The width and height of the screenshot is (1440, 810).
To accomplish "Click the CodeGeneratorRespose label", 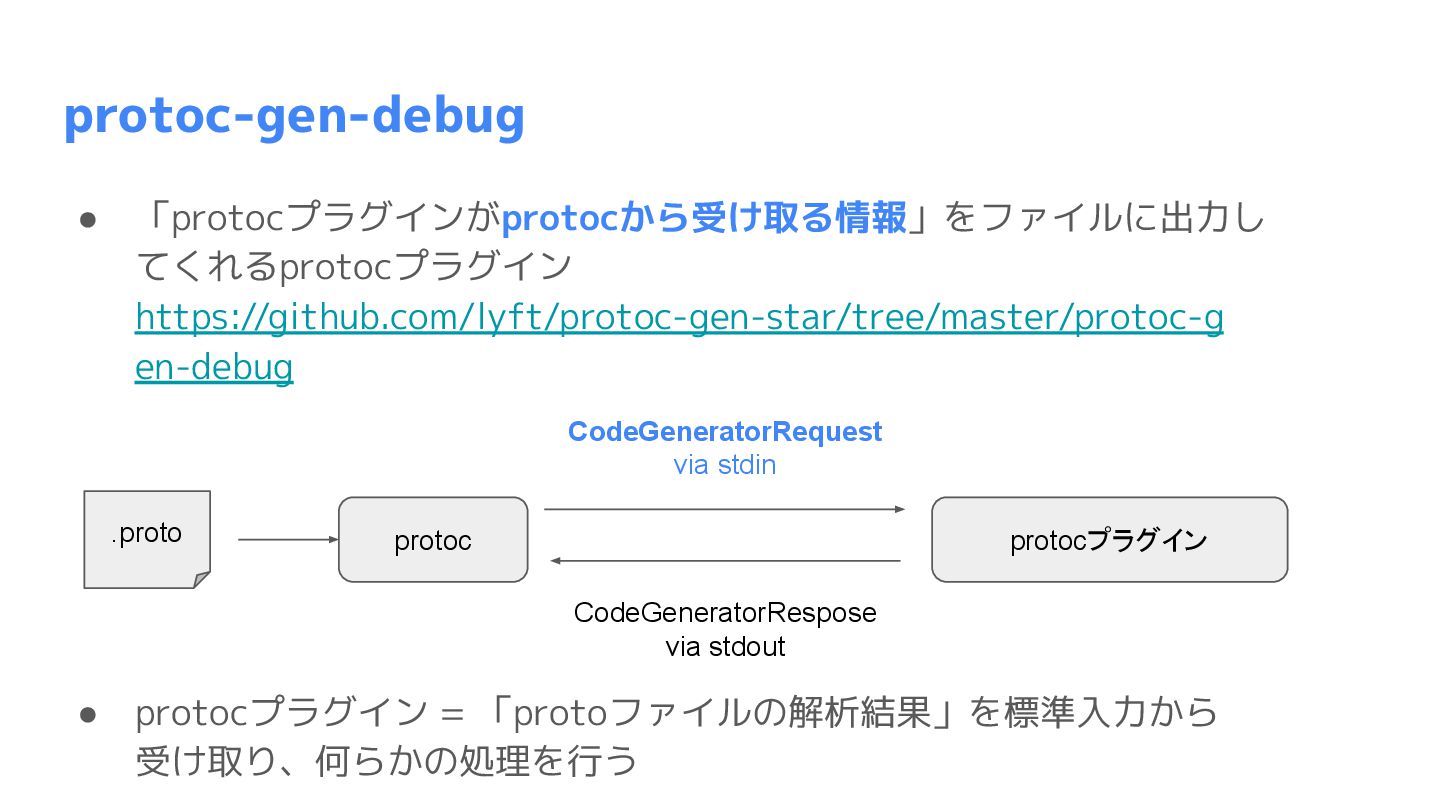I will coord(725,612).
